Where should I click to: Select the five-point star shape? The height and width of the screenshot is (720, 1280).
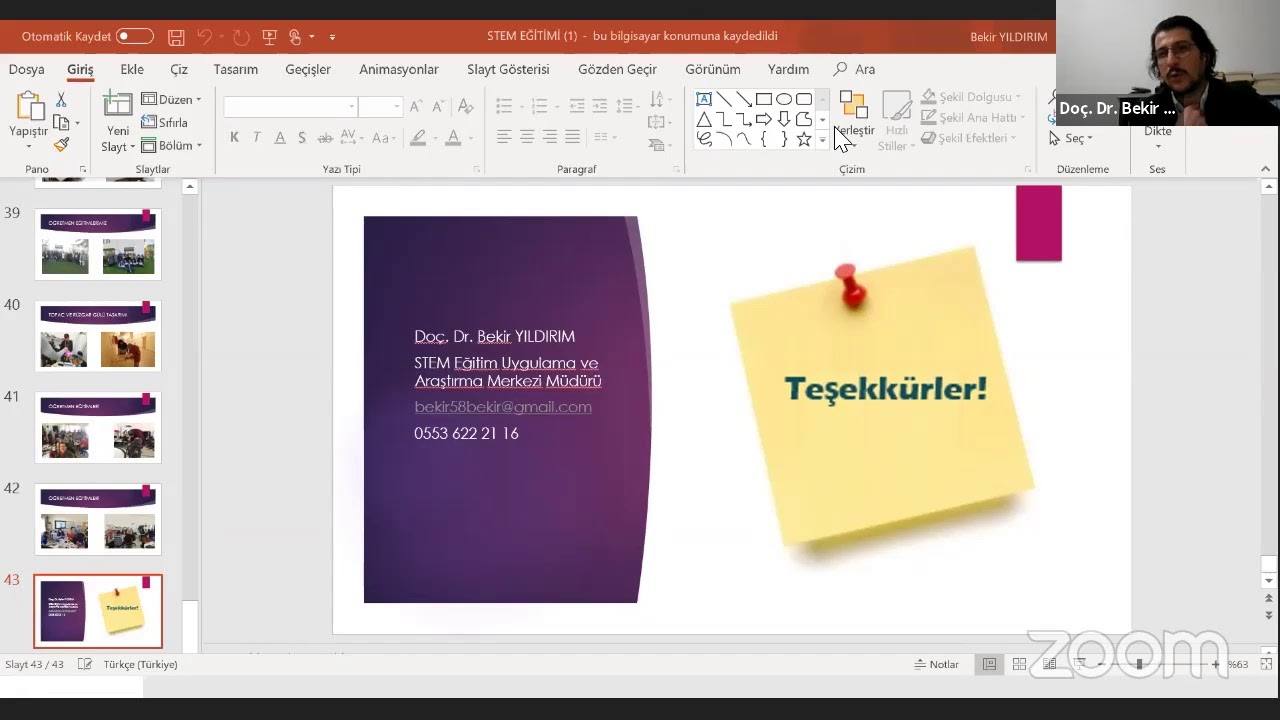tap(804, 139)
